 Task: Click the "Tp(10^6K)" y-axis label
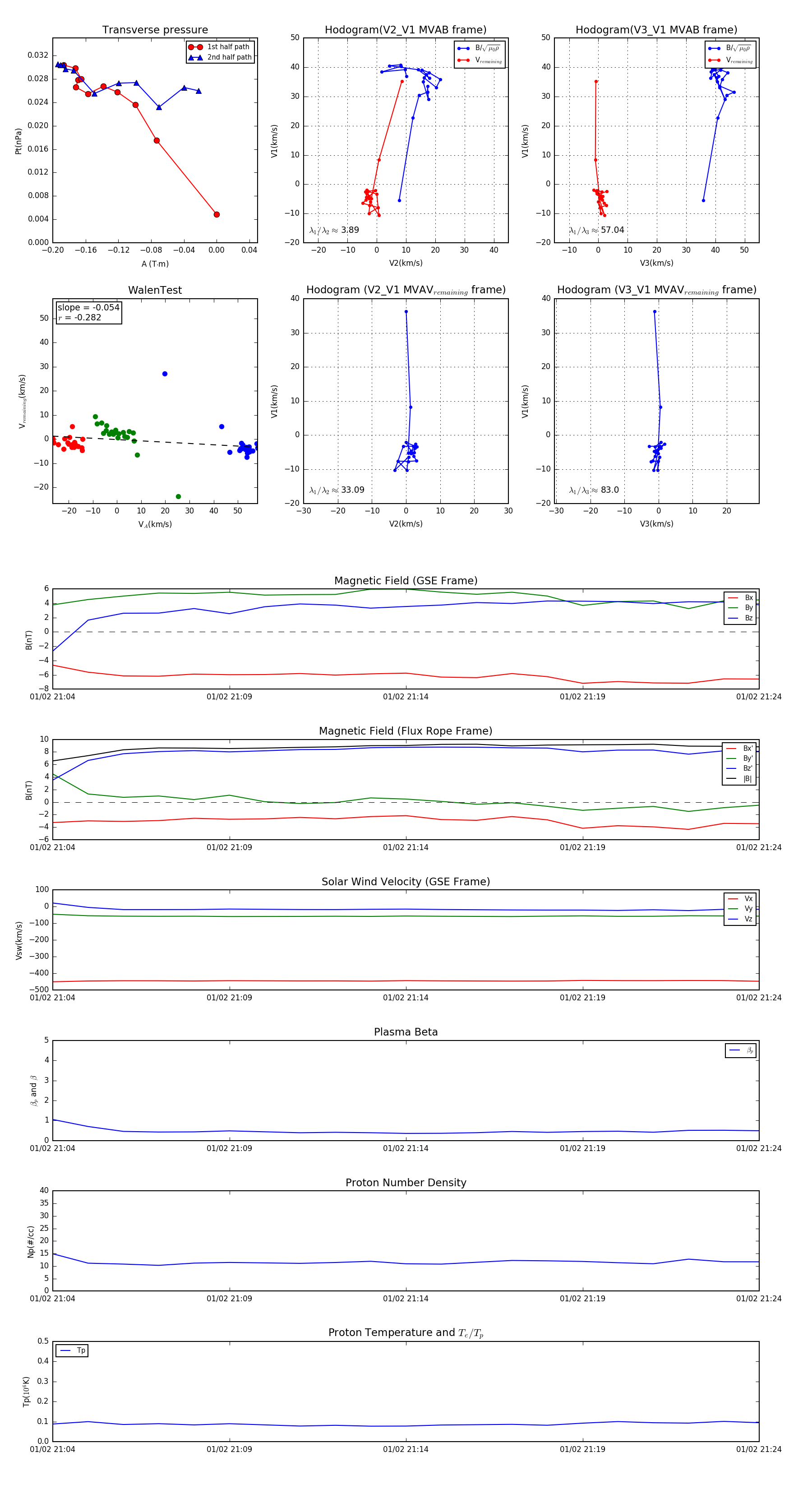click(26, 1392)
